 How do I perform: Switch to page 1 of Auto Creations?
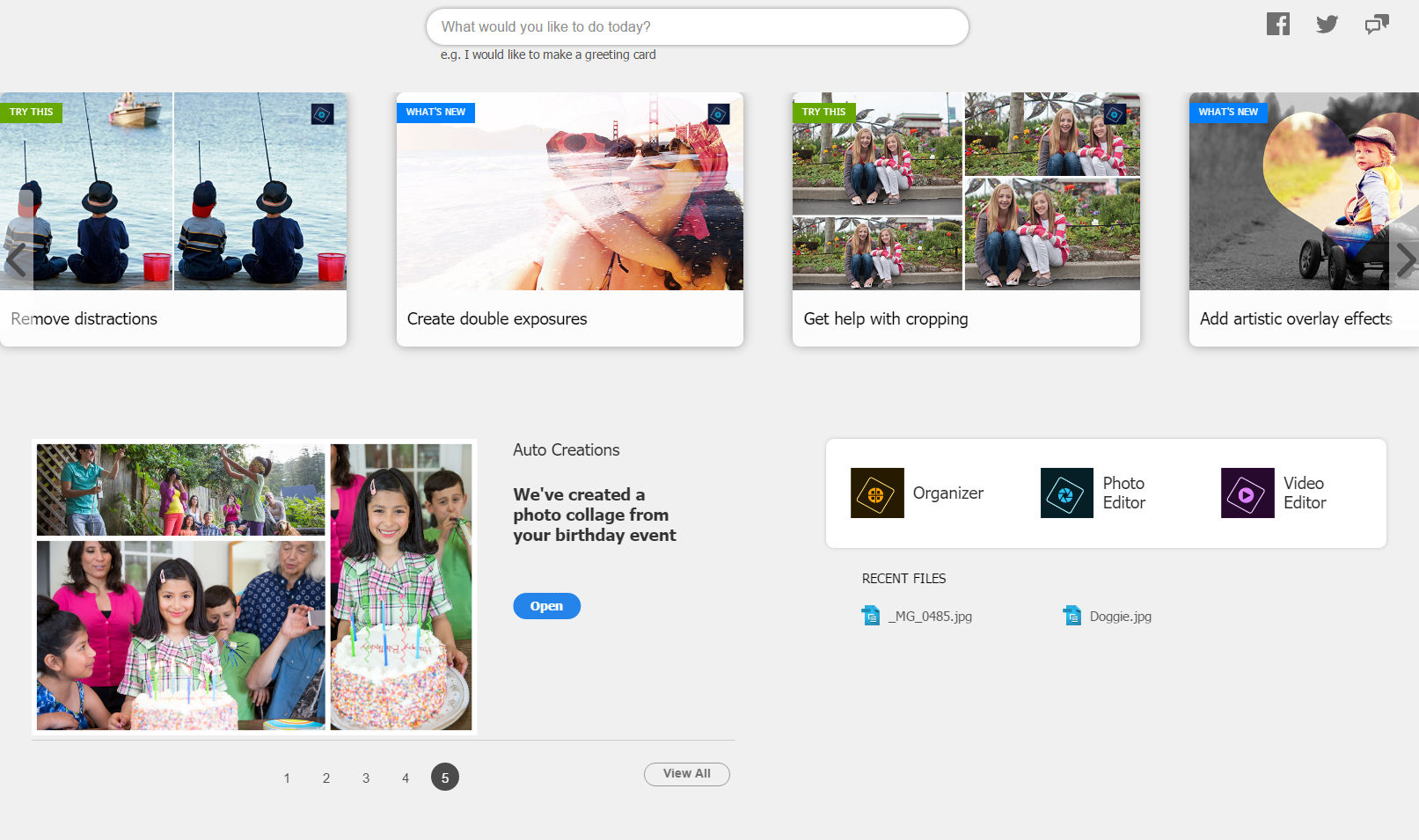pos(287,777)
